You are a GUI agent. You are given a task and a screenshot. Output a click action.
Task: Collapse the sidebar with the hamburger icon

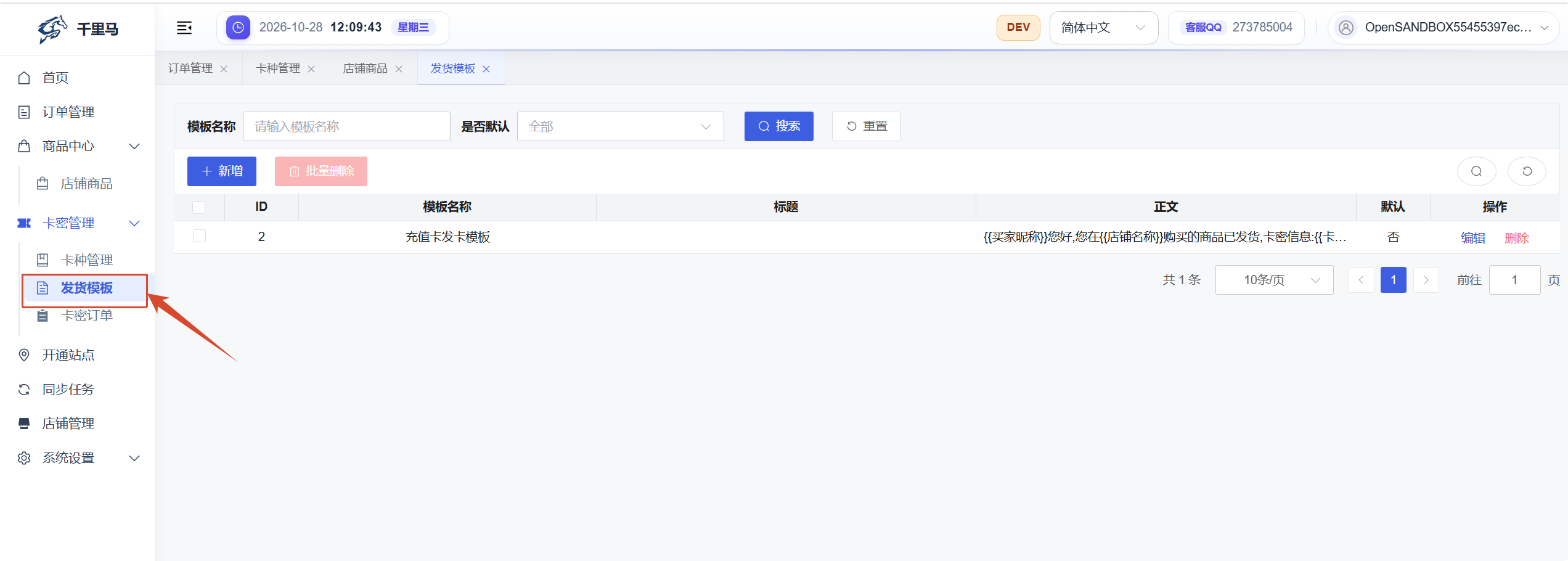[184, 28]
